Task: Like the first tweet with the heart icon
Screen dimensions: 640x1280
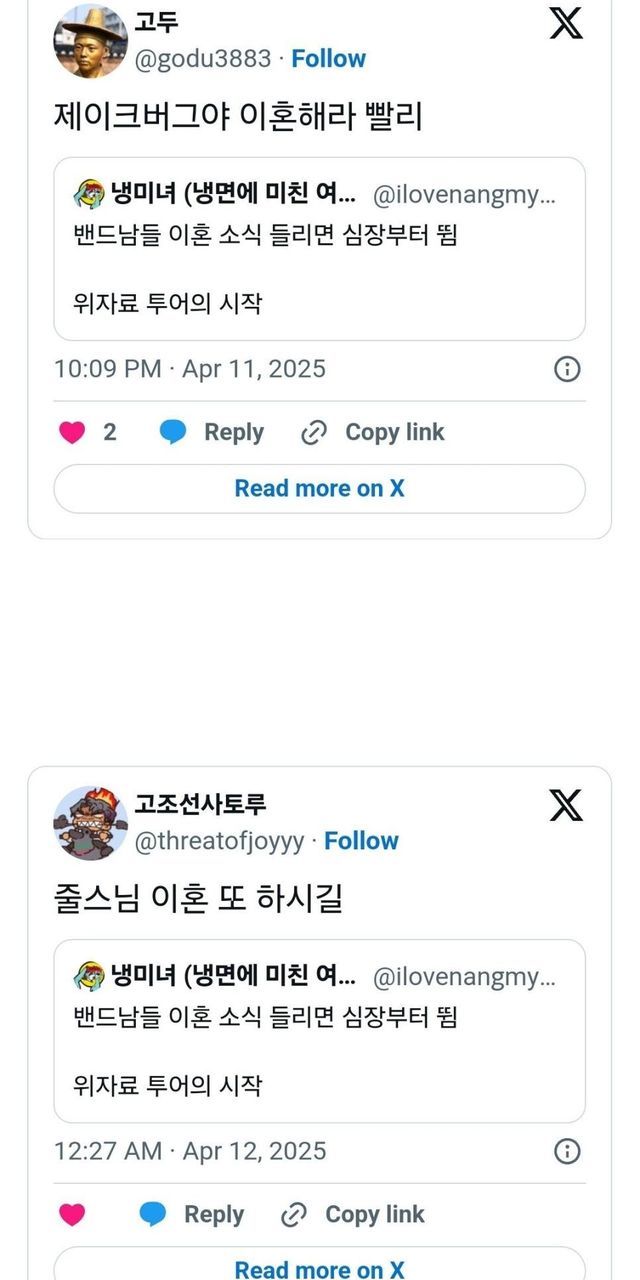Action: pos(72,432)
